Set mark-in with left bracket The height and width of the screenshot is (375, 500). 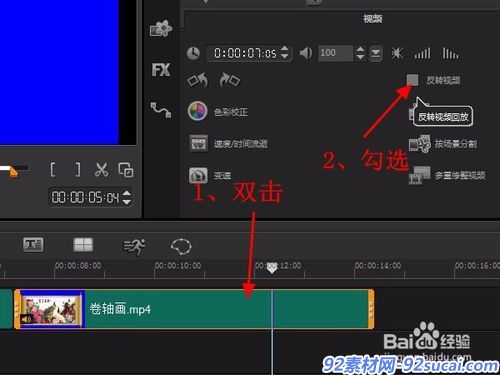[x=53, y=170]
